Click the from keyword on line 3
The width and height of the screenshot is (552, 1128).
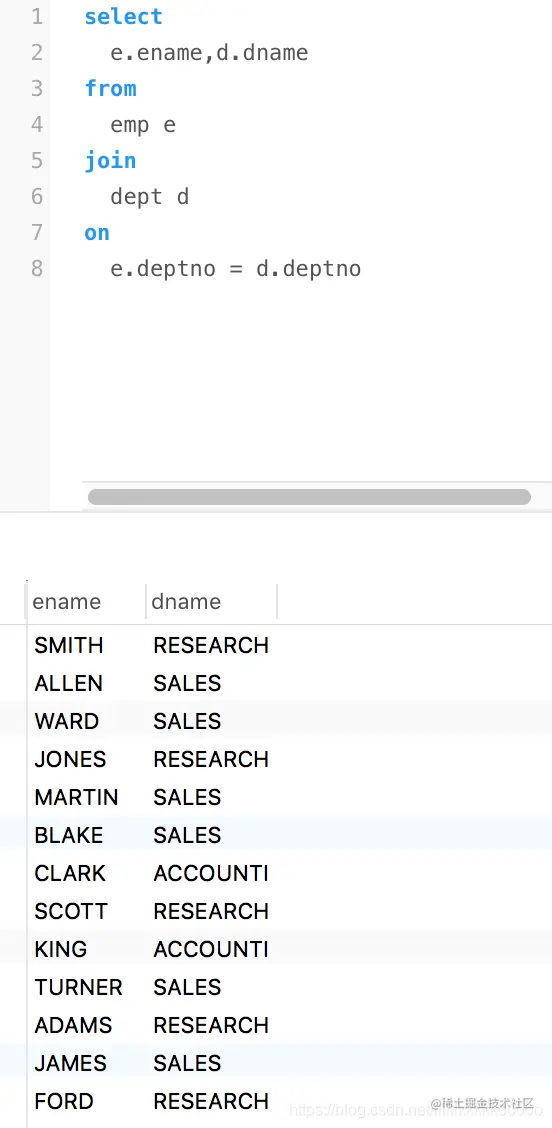[110, 88]
